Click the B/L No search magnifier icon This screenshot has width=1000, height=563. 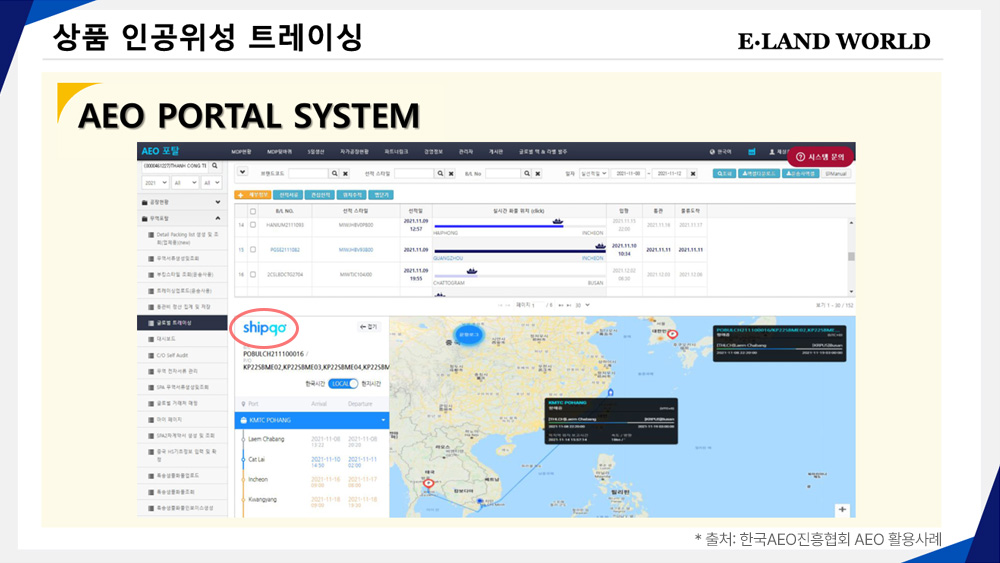pos(527,173)
